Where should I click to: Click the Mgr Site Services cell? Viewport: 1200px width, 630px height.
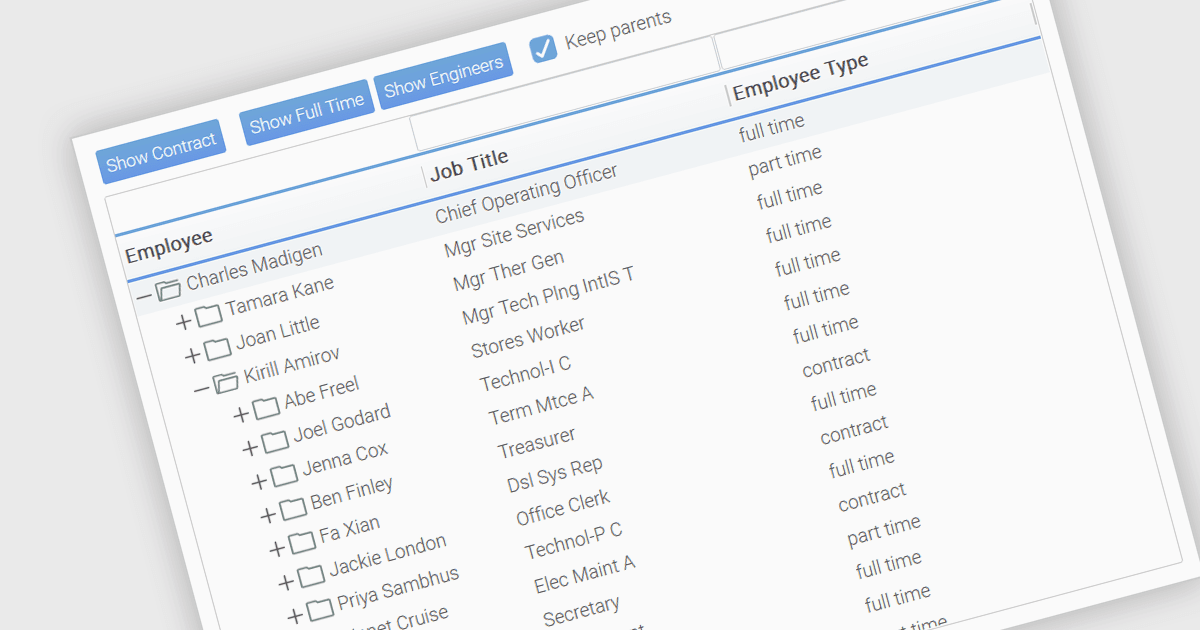(514, 233)
